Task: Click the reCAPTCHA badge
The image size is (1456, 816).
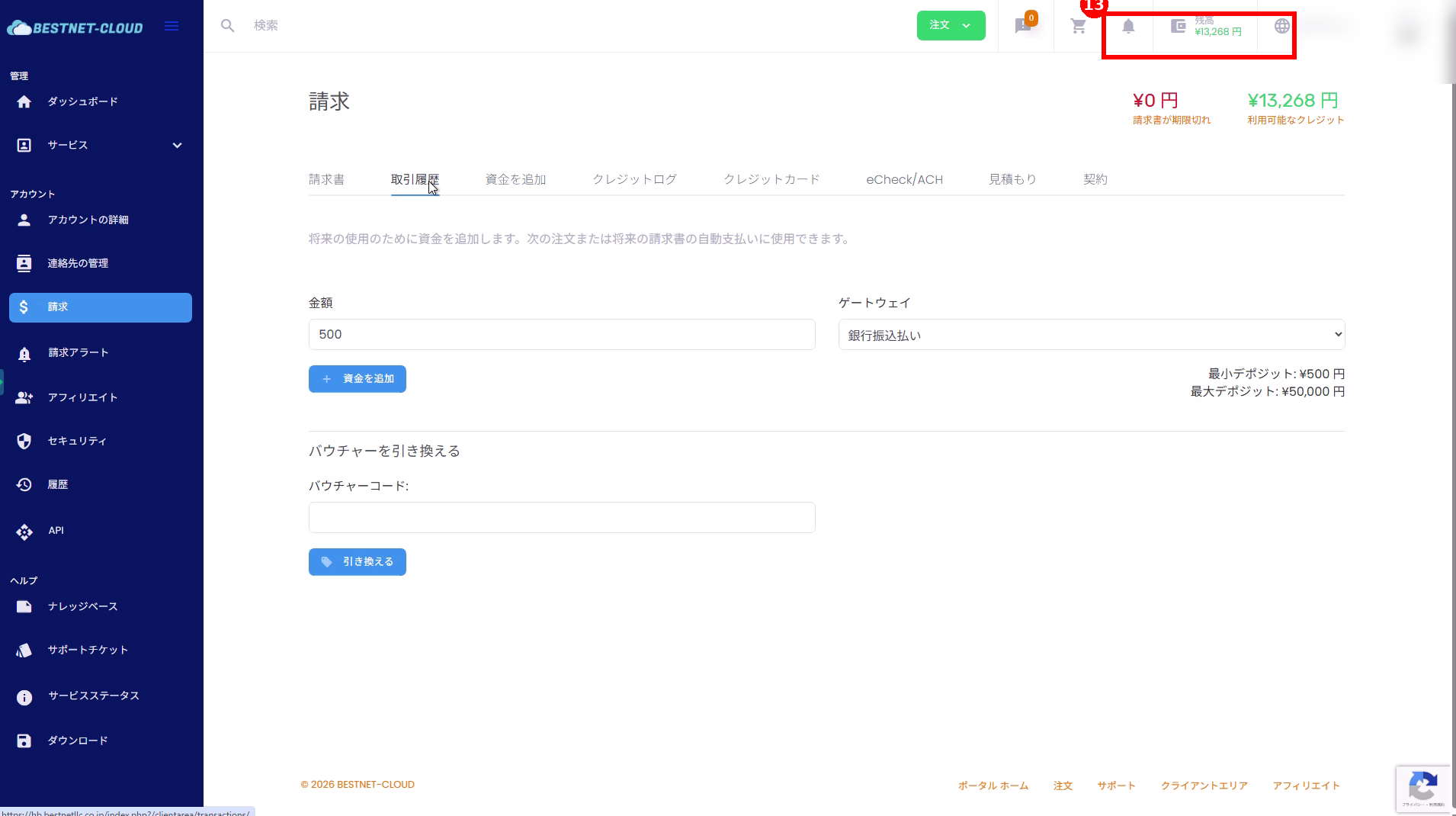Action: point(1422,788)
